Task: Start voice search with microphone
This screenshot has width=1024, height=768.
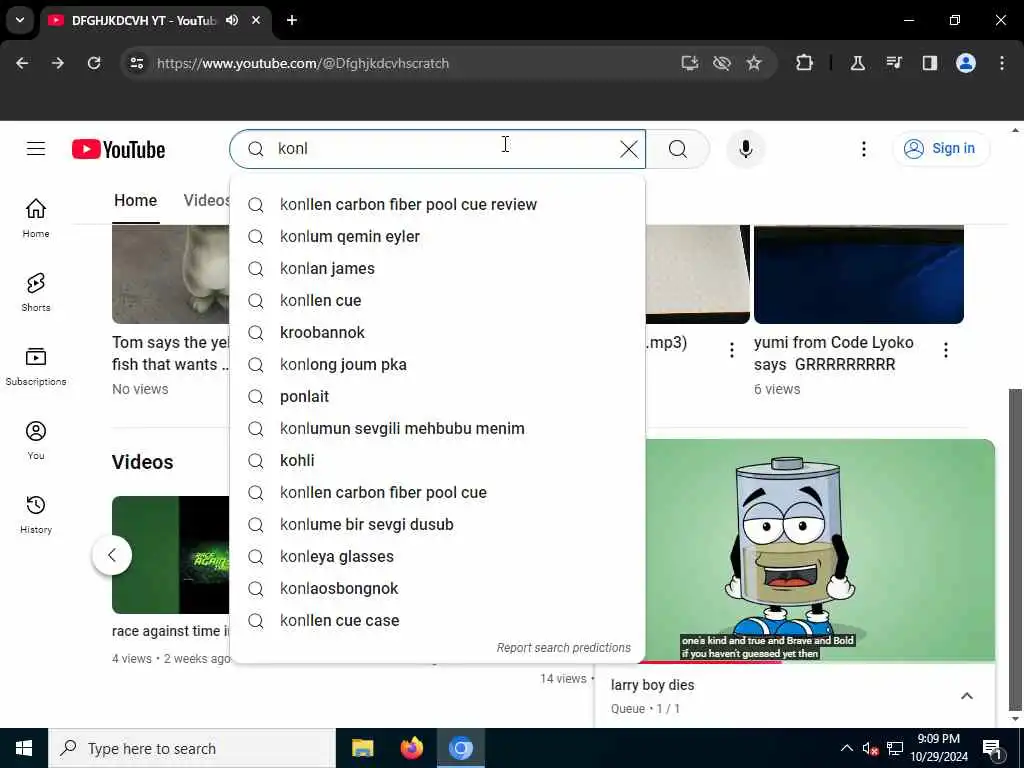Action: (x=745, y=149)
